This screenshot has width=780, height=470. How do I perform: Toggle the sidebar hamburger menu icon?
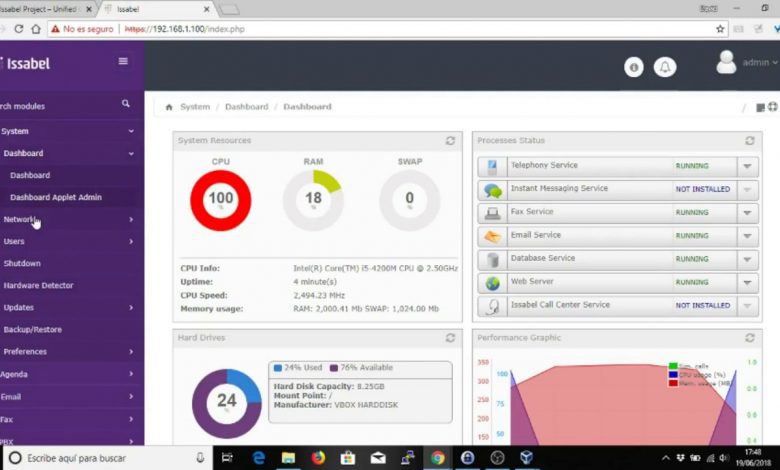click(123, 61)
